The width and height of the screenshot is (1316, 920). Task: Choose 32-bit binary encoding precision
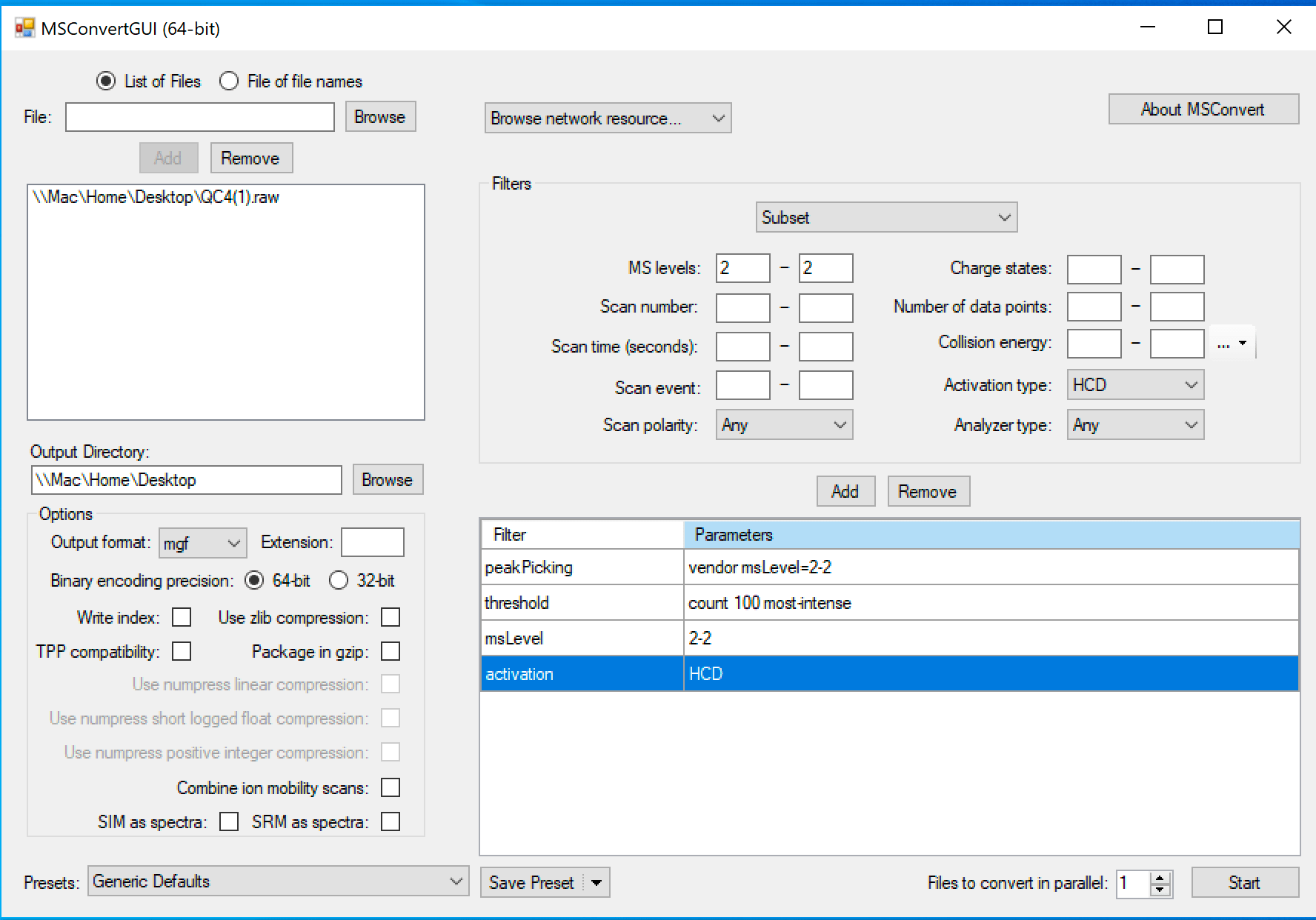(x=339, y=581)
